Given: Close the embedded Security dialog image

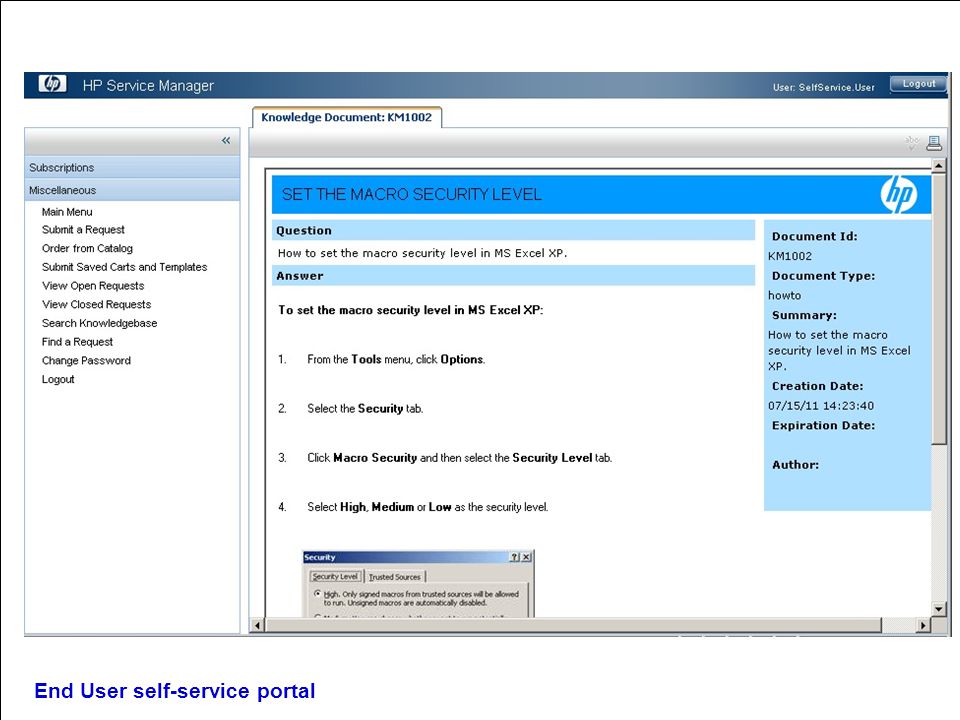Looking at the screenshot, I should click(526, 557).
